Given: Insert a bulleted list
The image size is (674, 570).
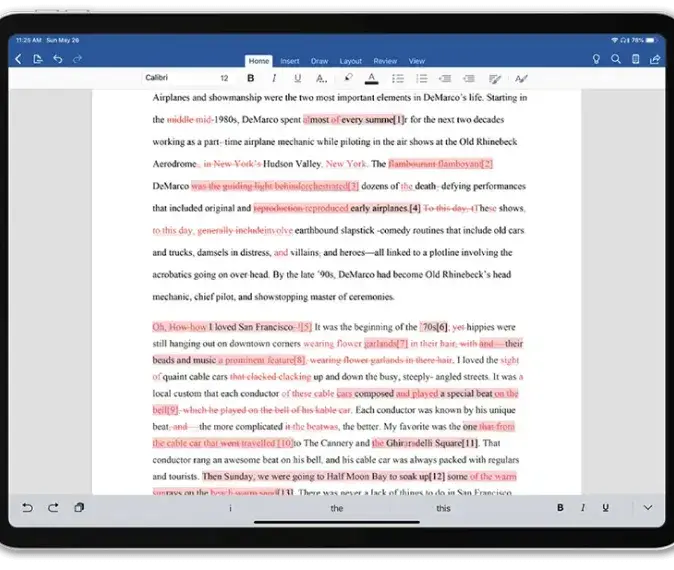Looking at the screenshot, I should click(398, 78).
